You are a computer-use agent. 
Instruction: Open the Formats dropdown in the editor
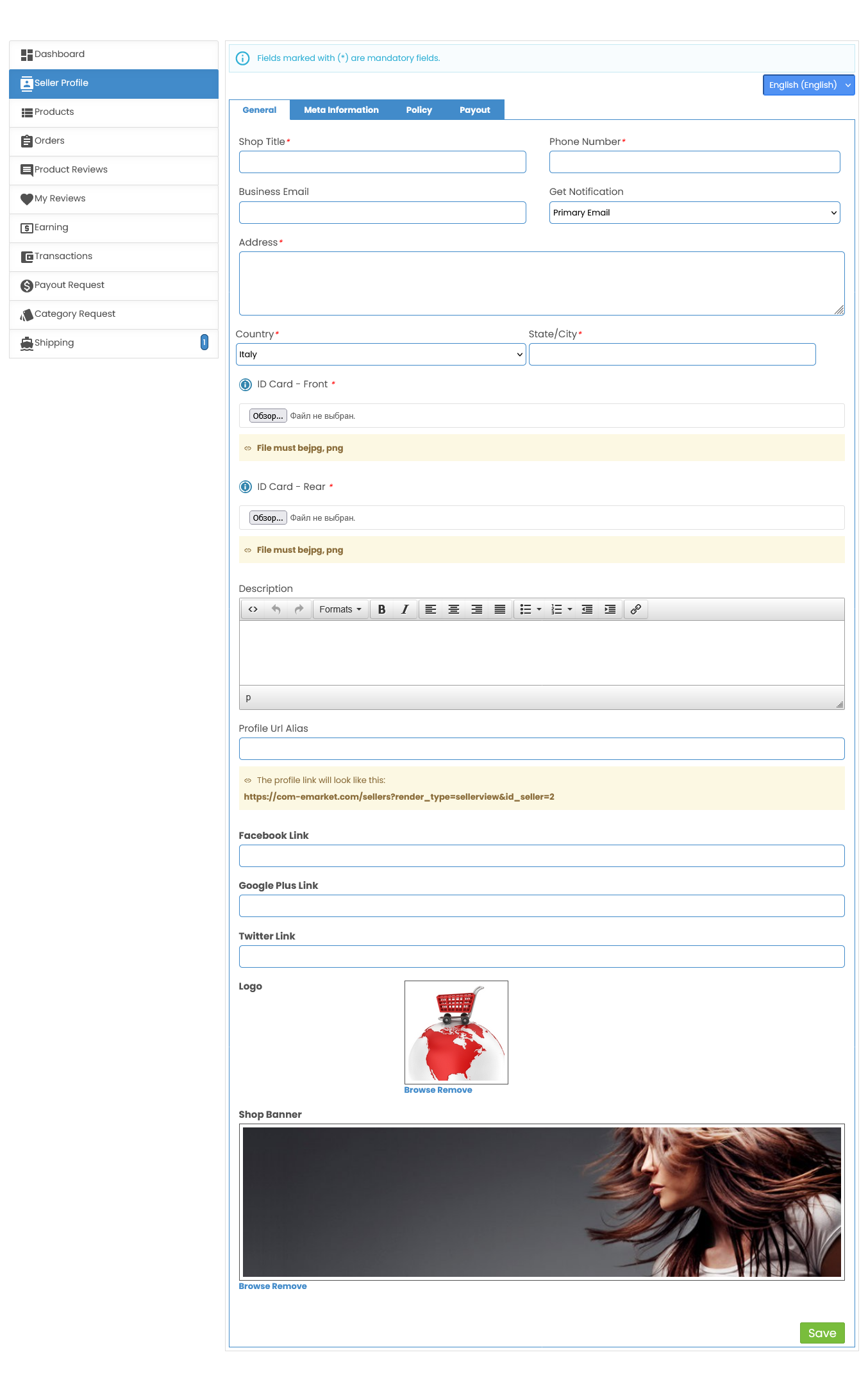[340, 609]
